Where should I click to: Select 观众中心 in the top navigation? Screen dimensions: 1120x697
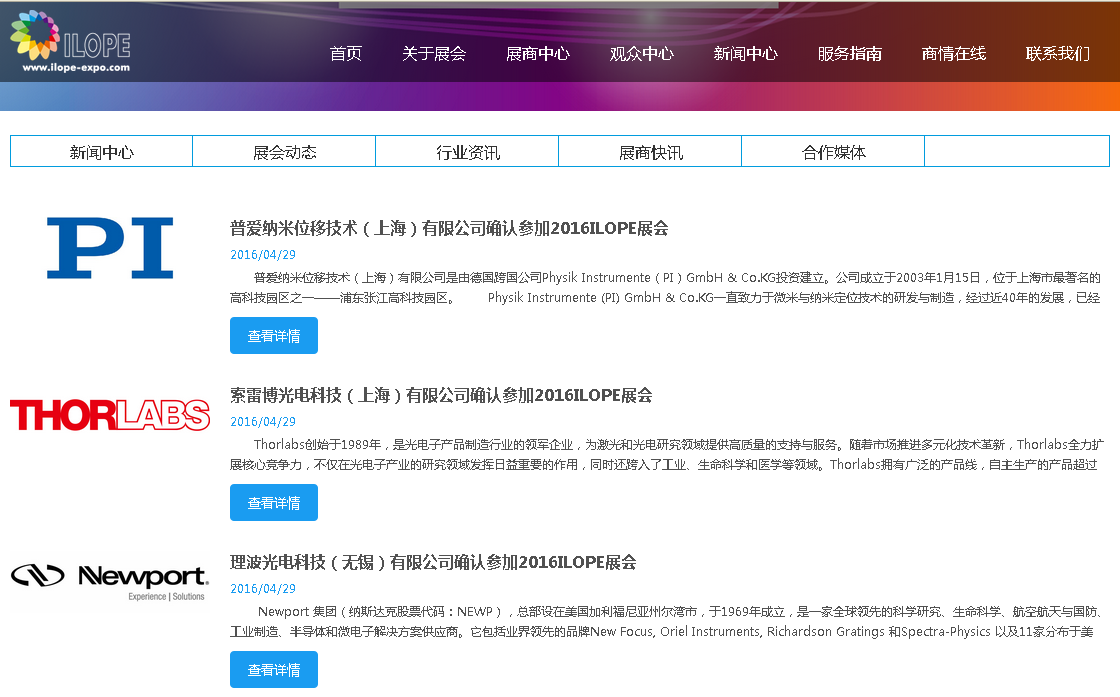641,54
